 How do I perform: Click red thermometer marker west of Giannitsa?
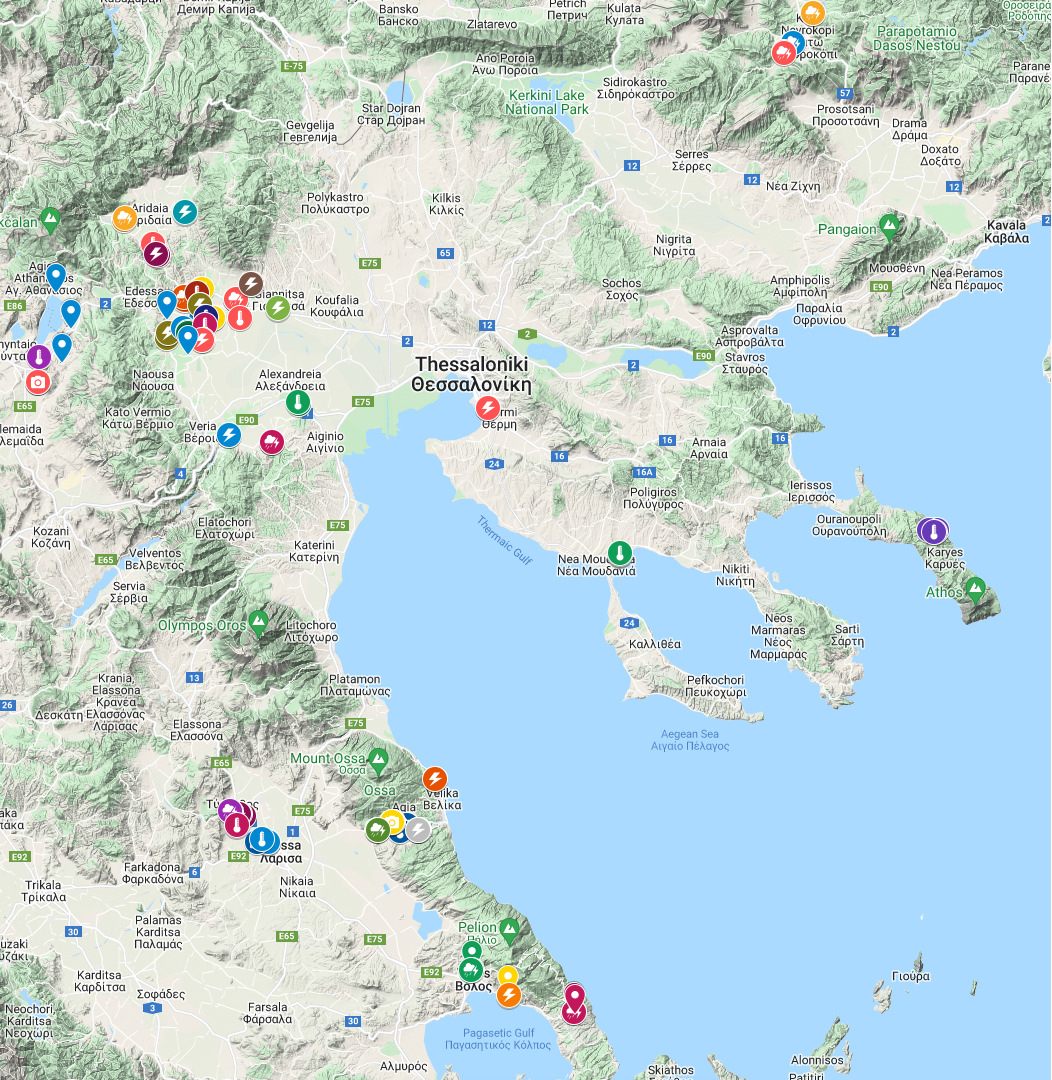pyautogui.click(x=240, y=318)
